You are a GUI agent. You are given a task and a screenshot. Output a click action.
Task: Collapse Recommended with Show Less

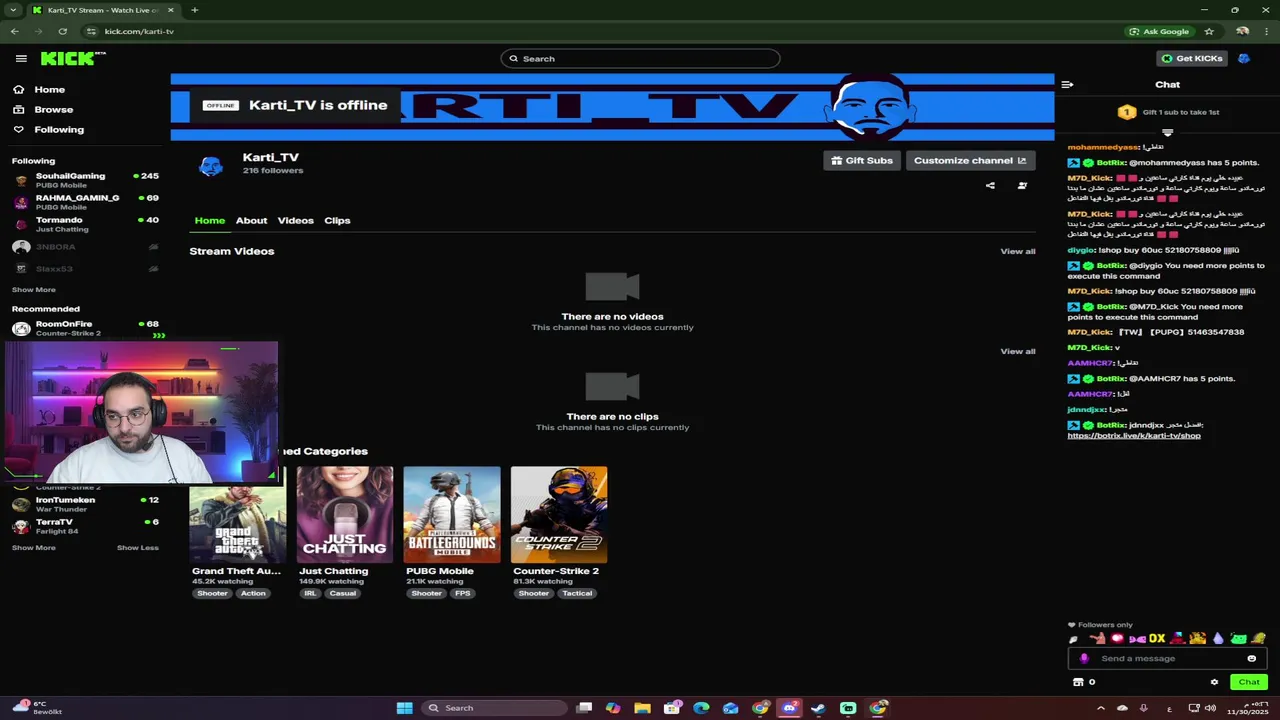click(138, 548)
